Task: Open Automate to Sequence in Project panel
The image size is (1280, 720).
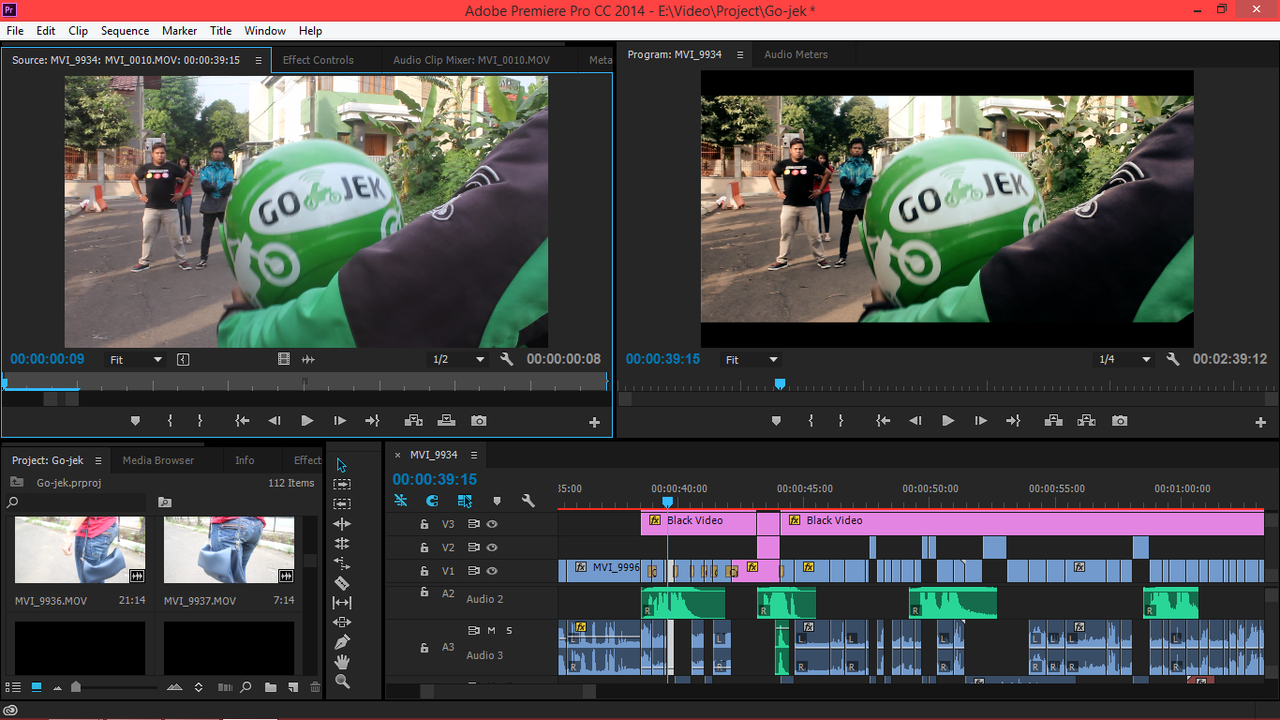Action: pos(225,687)
